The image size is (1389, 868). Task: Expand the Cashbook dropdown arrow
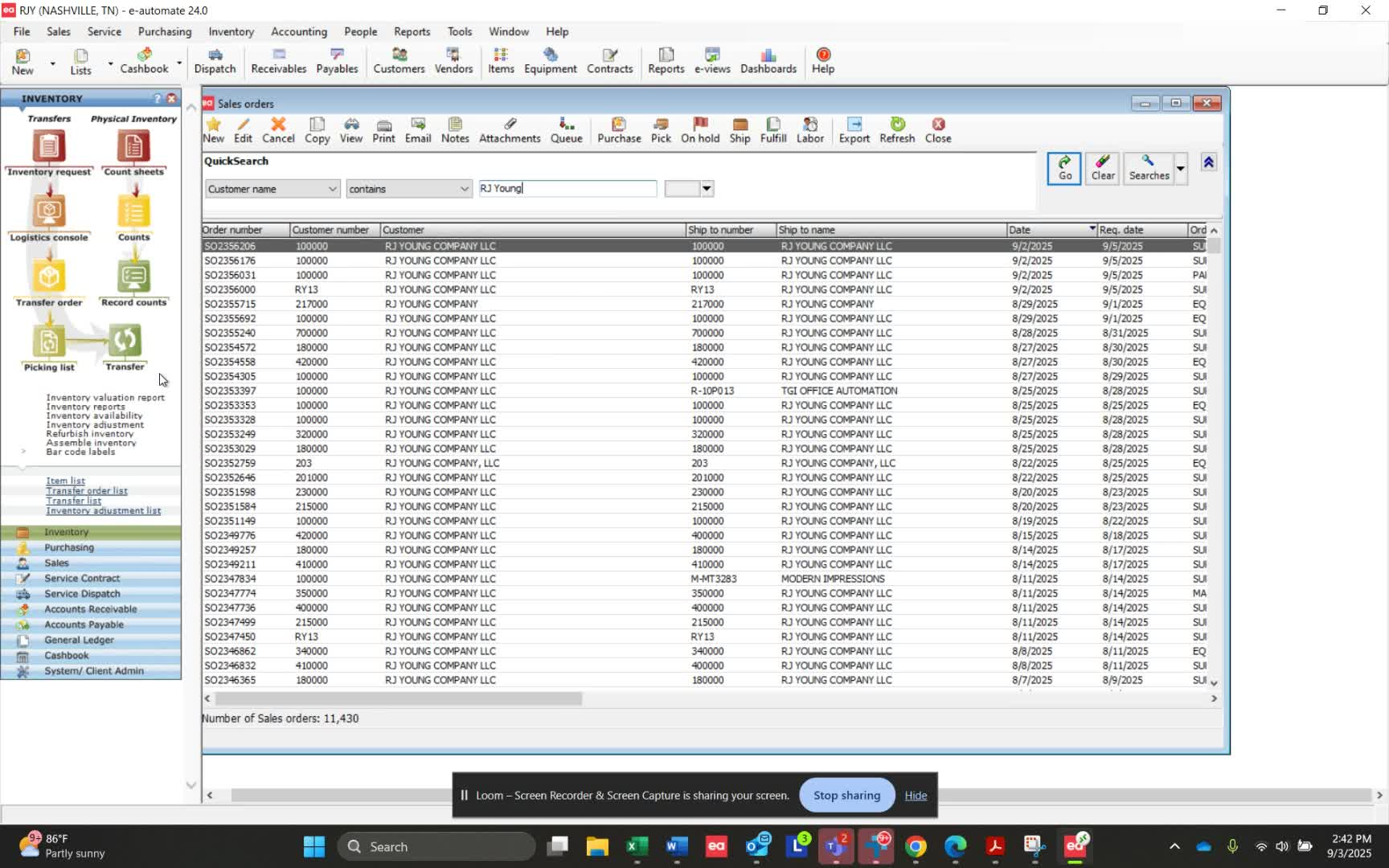[178, 63]
